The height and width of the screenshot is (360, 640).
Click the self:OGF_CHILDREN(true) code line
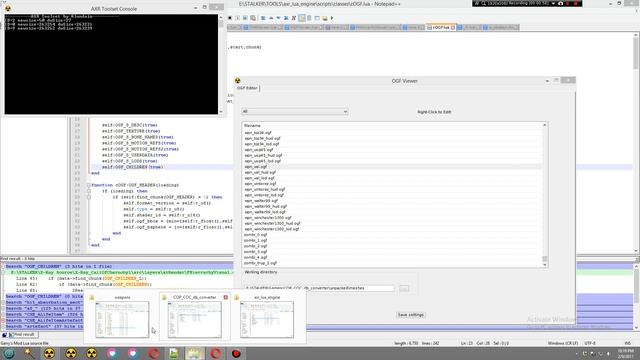point(132,167)
